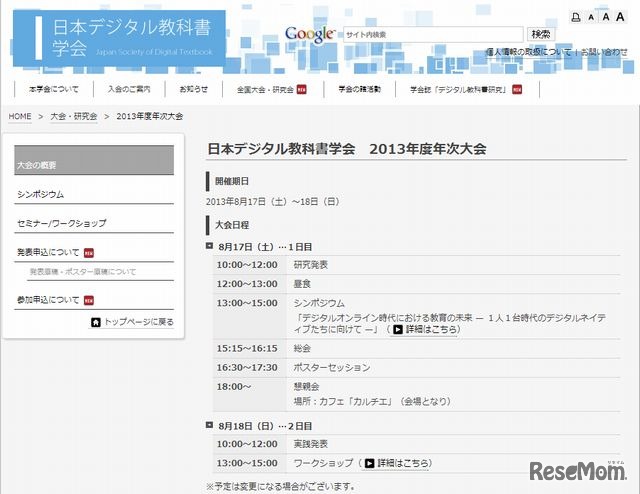Select 大会の概要 in sidebar
The height and width of the screenshot is (494, 640).
(x=94, y=160)
